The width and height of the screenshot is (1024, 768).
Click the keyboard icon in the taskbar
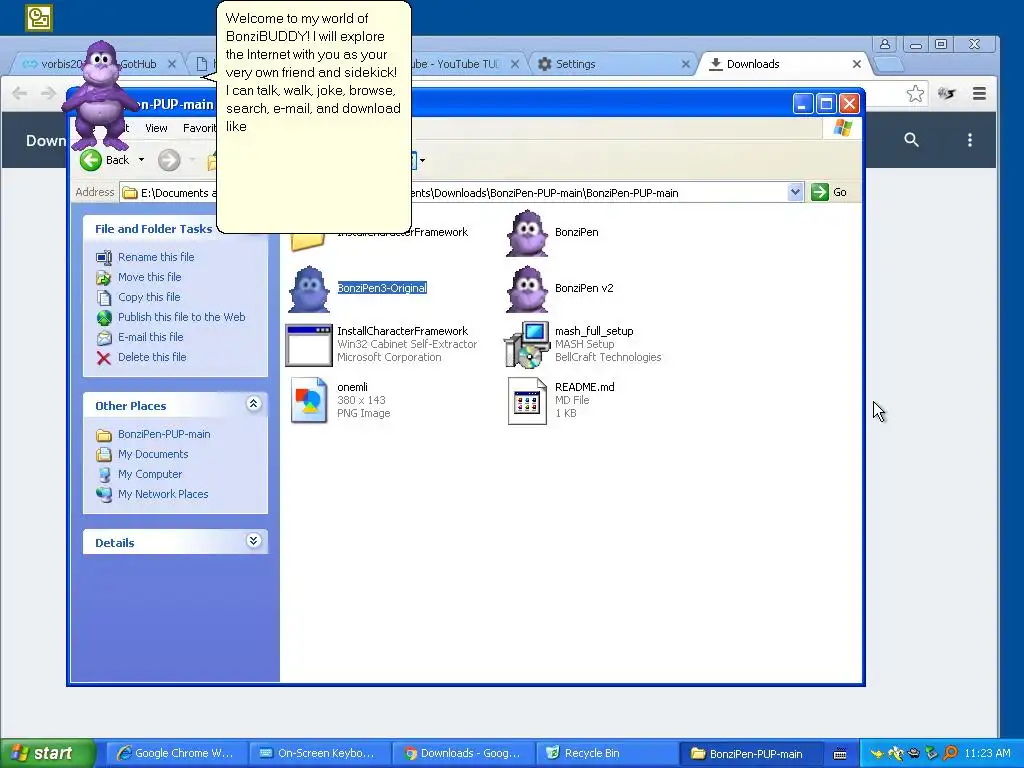(840, 754)
